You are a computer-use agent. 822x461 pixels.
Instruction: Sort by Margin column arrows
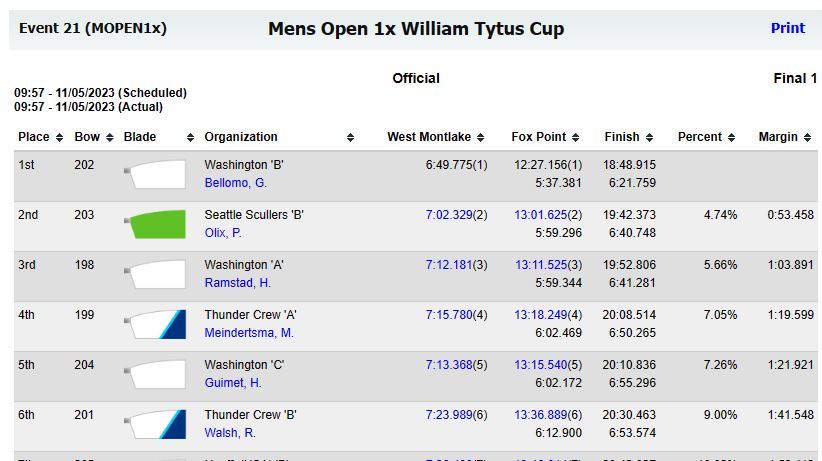pyautogui.click(x=807, y=137)
